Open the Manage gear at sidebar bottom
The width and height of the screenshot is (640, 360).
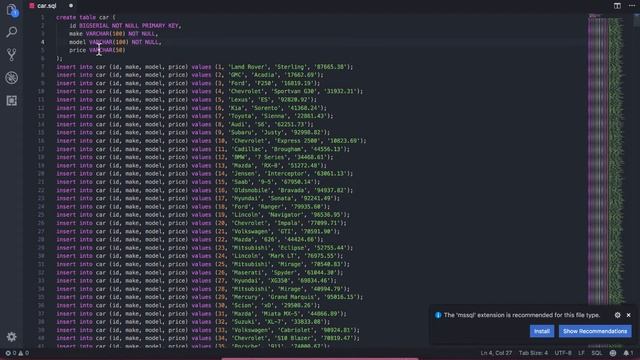coord(12,337)
